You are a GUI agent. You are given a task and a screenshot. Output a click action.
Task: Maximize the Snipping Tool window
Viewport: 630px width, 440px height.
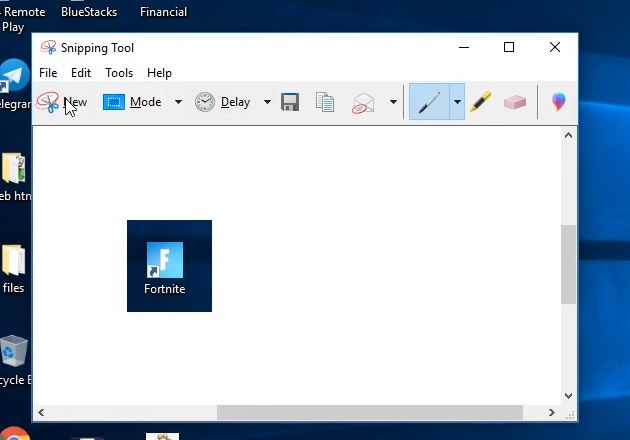pos(509,47)
